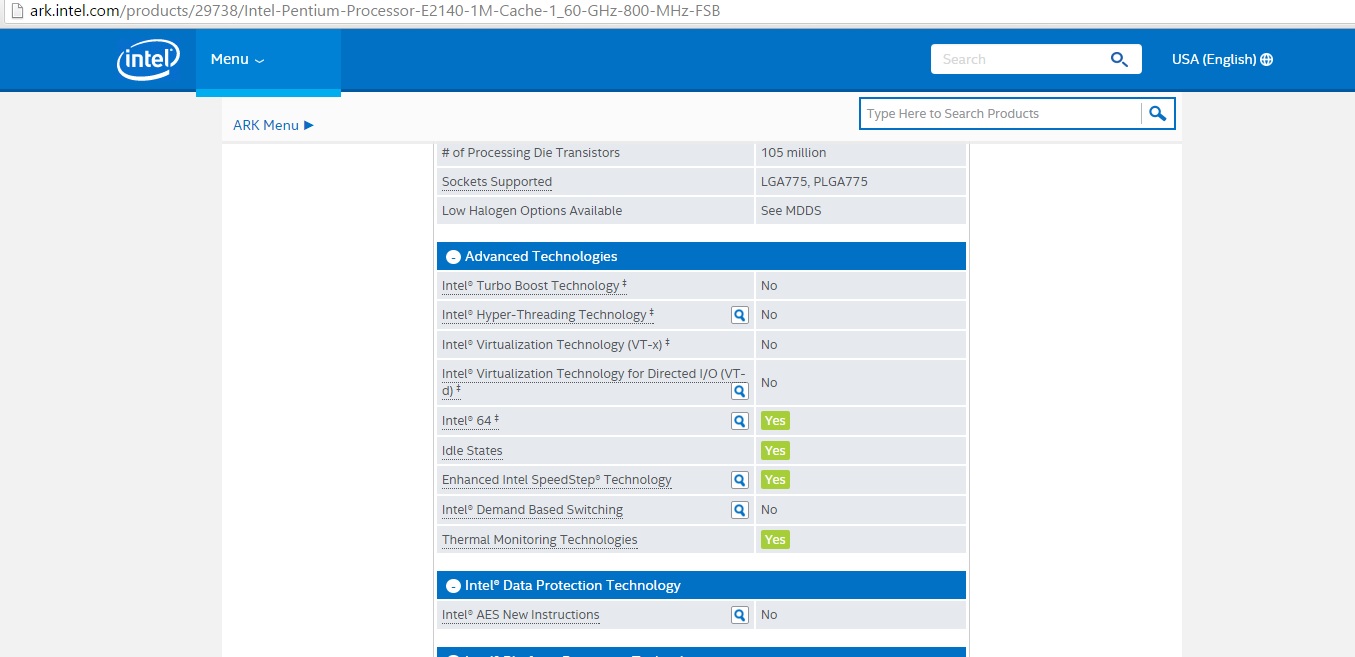1355x657 pixels.
Task: Click the Yes badge for Intel 64
Action: (775, 421)
